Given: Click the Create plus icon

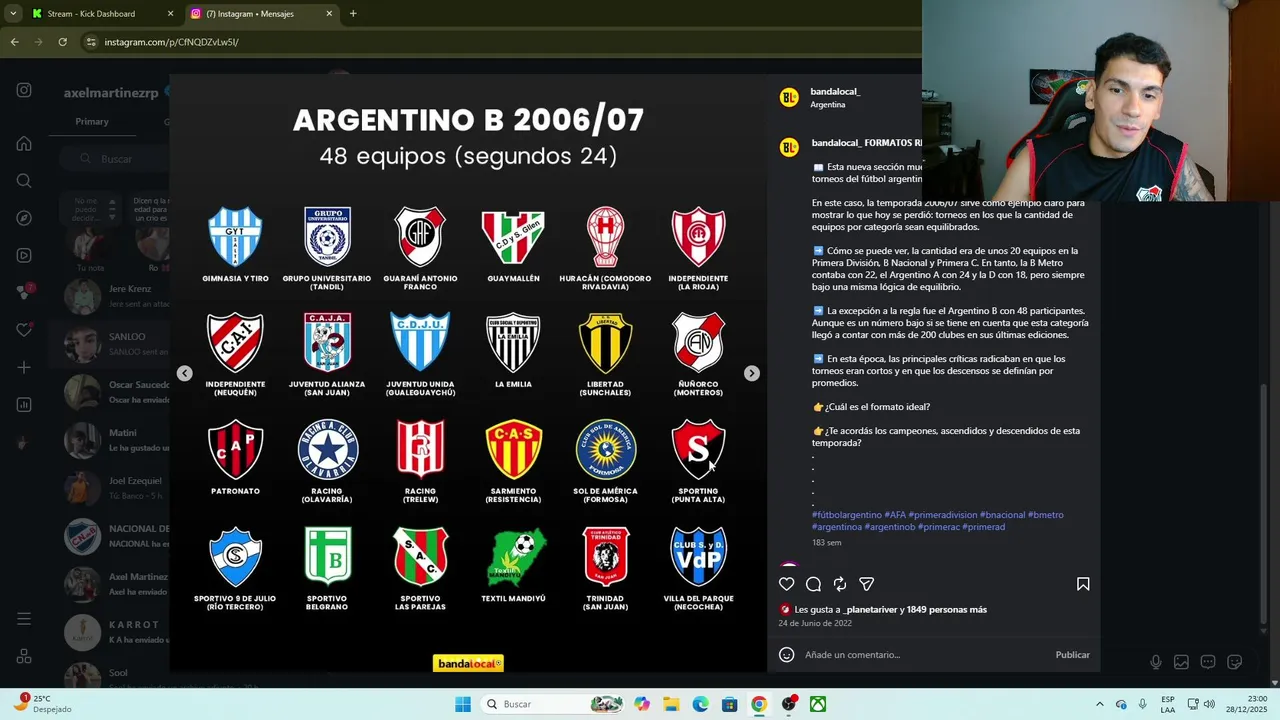Looking at the screenshot, I should pos(24,367).
